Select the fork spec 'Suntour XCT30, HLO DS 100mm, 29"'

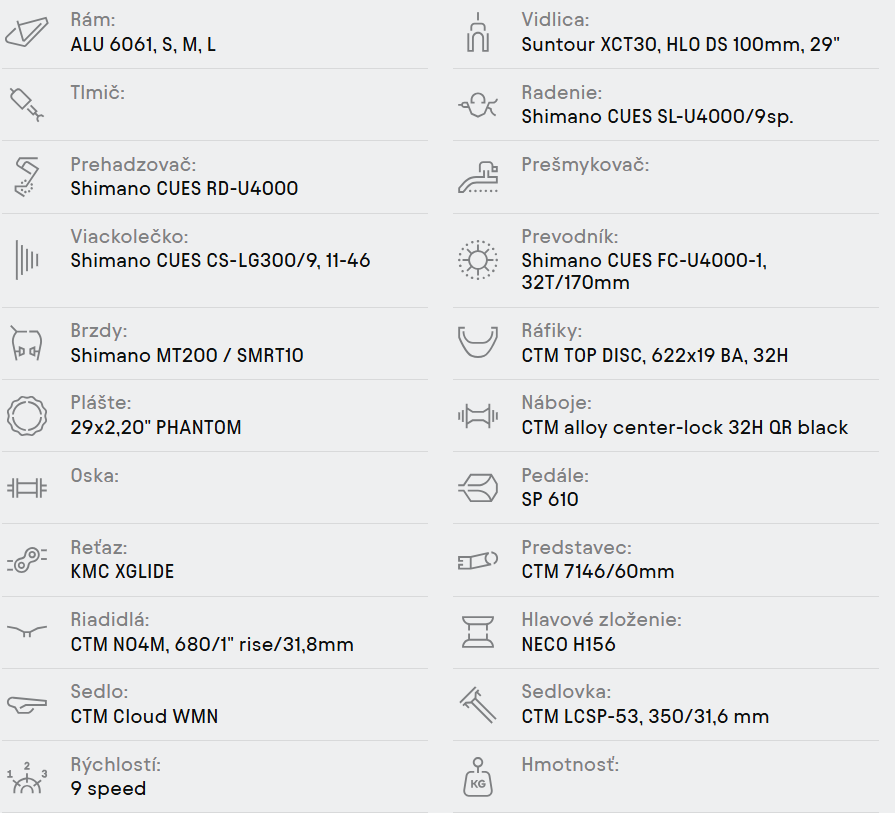click(x=680, y=45)
